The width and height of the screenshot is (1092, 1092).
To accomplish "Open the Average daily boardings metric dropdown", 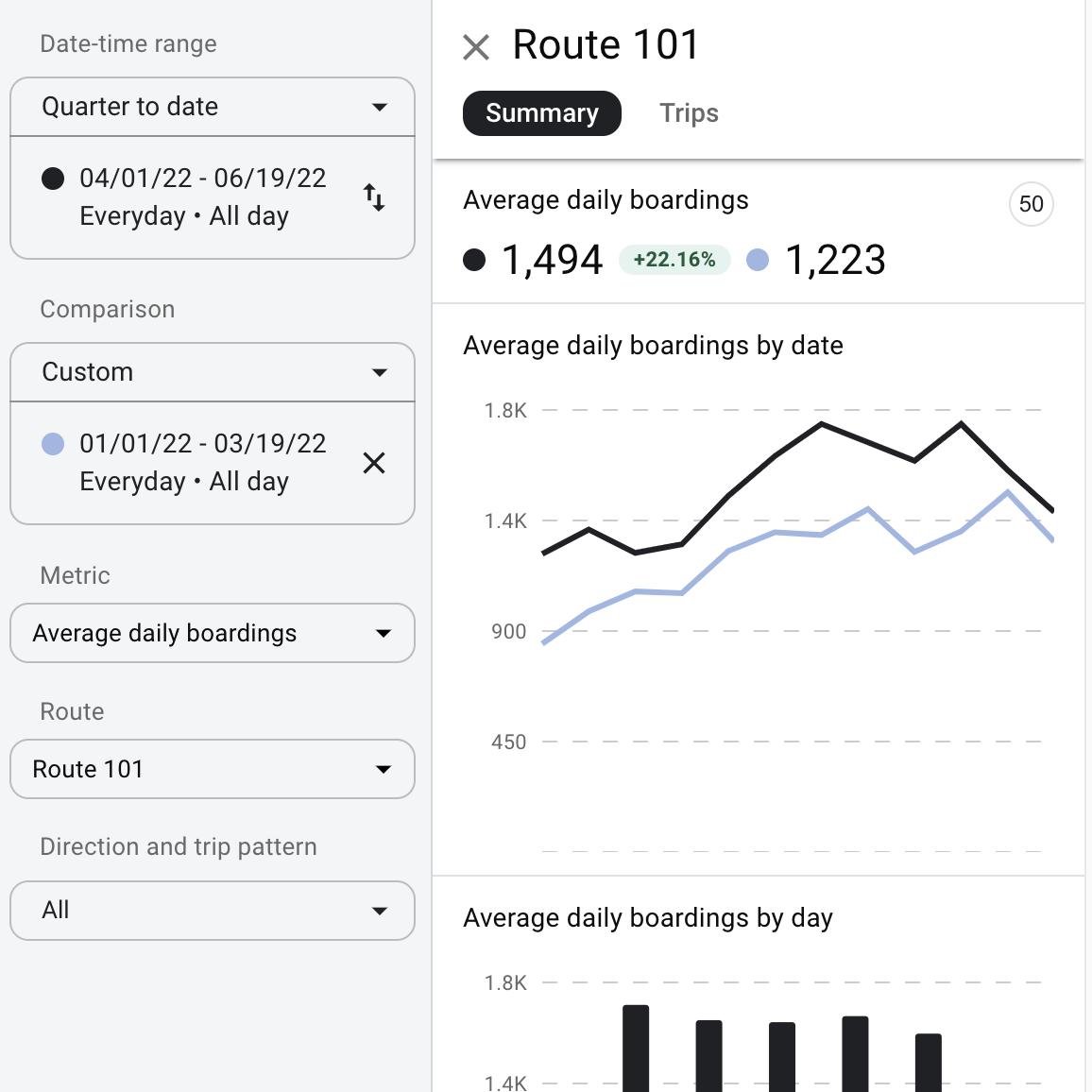I will pos(213,633).
